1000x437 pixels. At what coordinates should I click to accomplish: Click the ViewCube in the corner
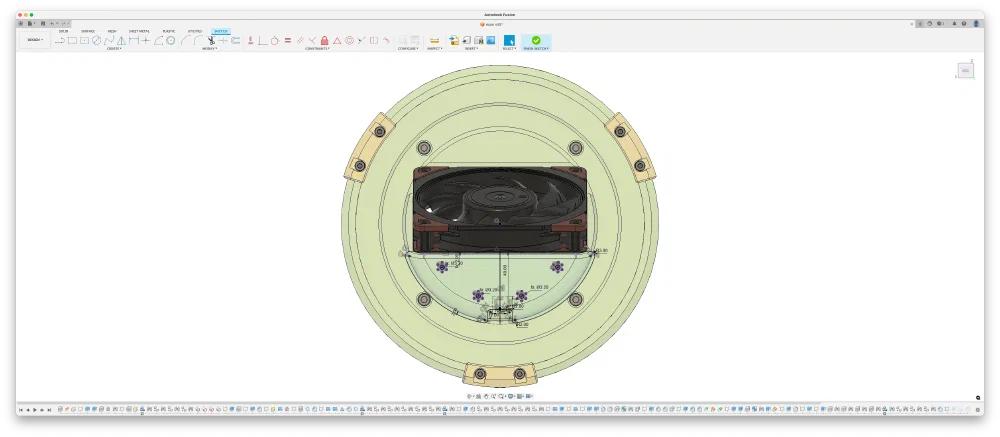[965, 70]
